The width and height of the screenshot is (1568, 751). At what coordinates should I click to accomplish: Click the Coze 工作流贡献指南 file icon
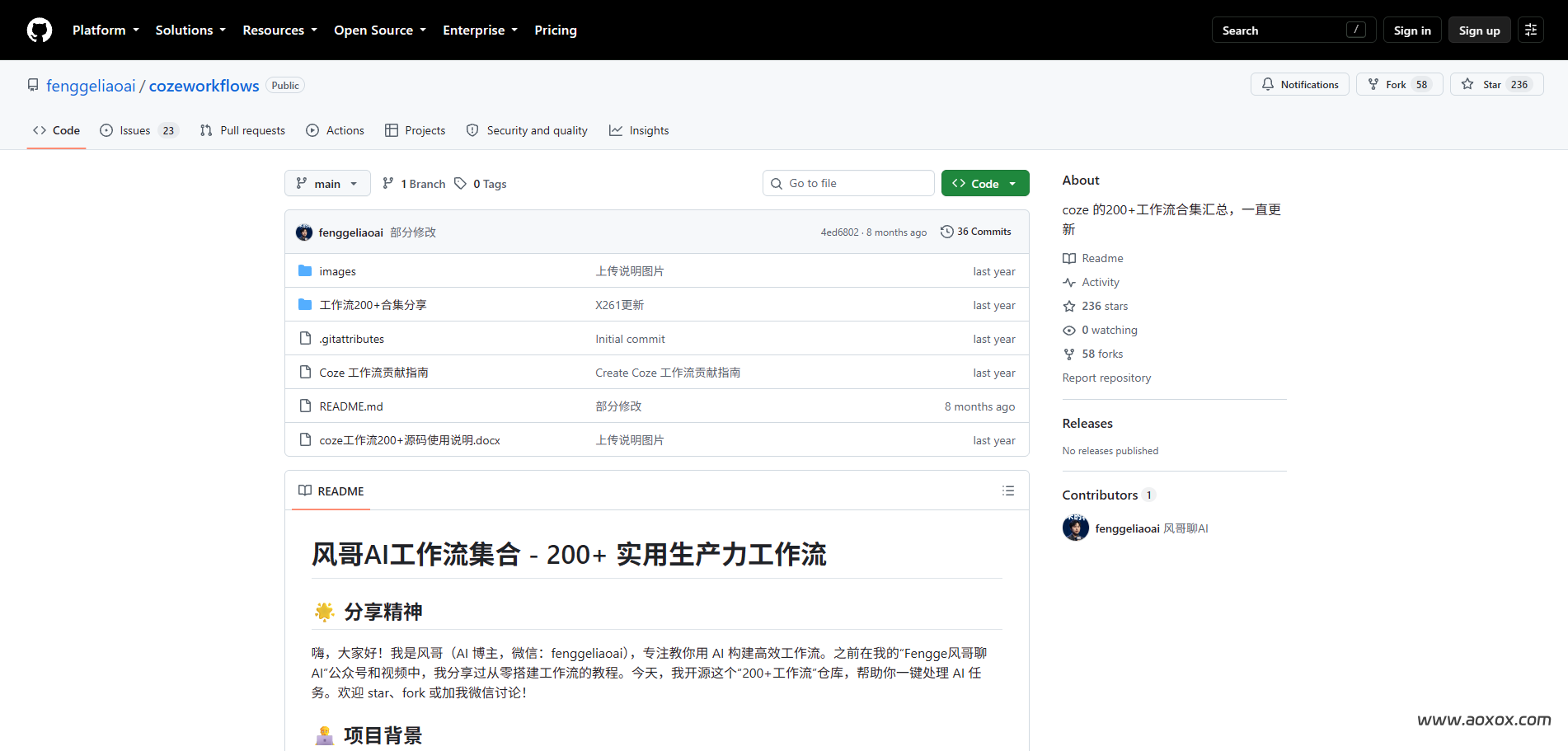point(305,372)
